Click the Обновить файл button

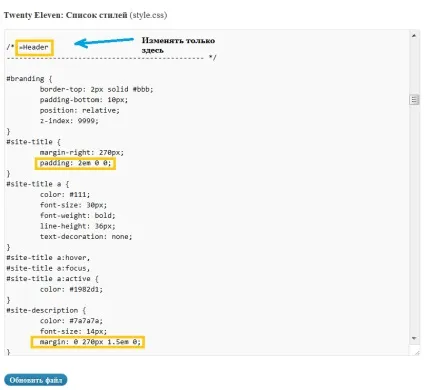point(36,380)
